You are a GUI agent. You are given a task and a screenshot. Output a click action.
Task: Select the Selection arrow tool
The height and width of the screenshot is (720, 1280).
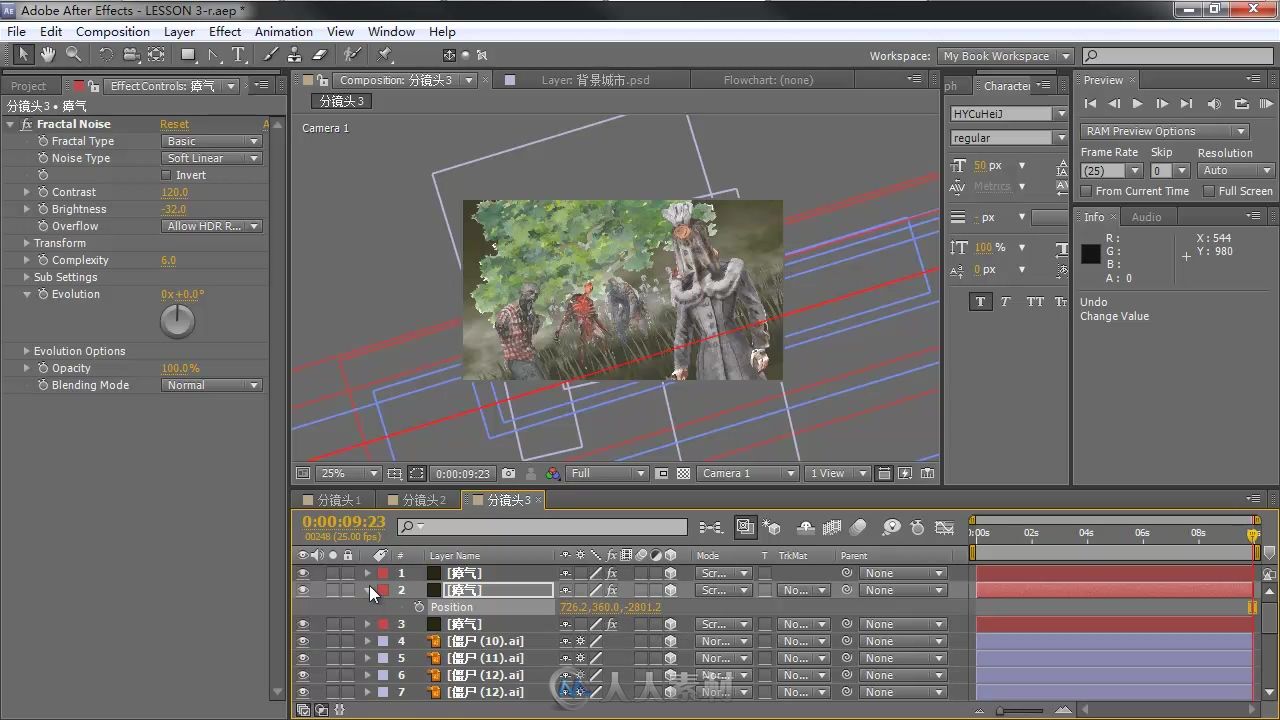tap(24, 55)
